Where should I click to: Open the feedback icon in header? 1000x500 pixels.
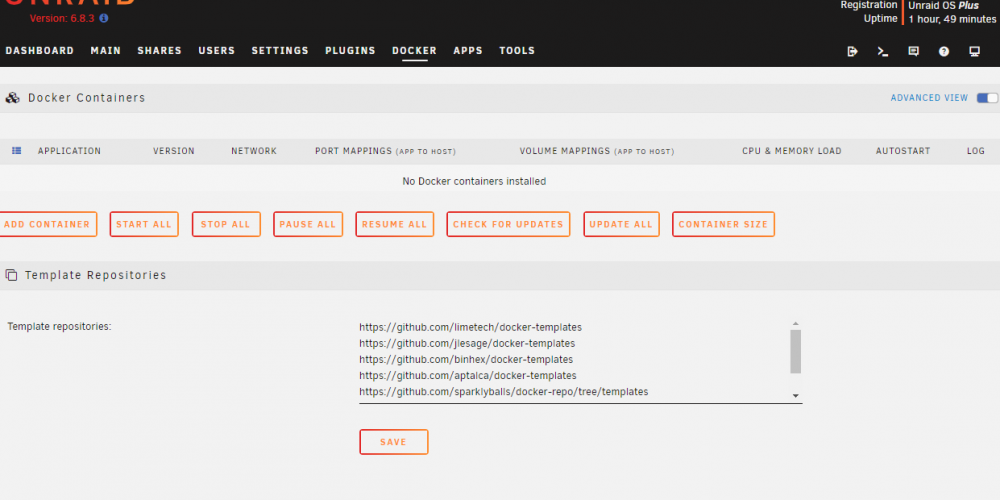click(x=913, y=52)
